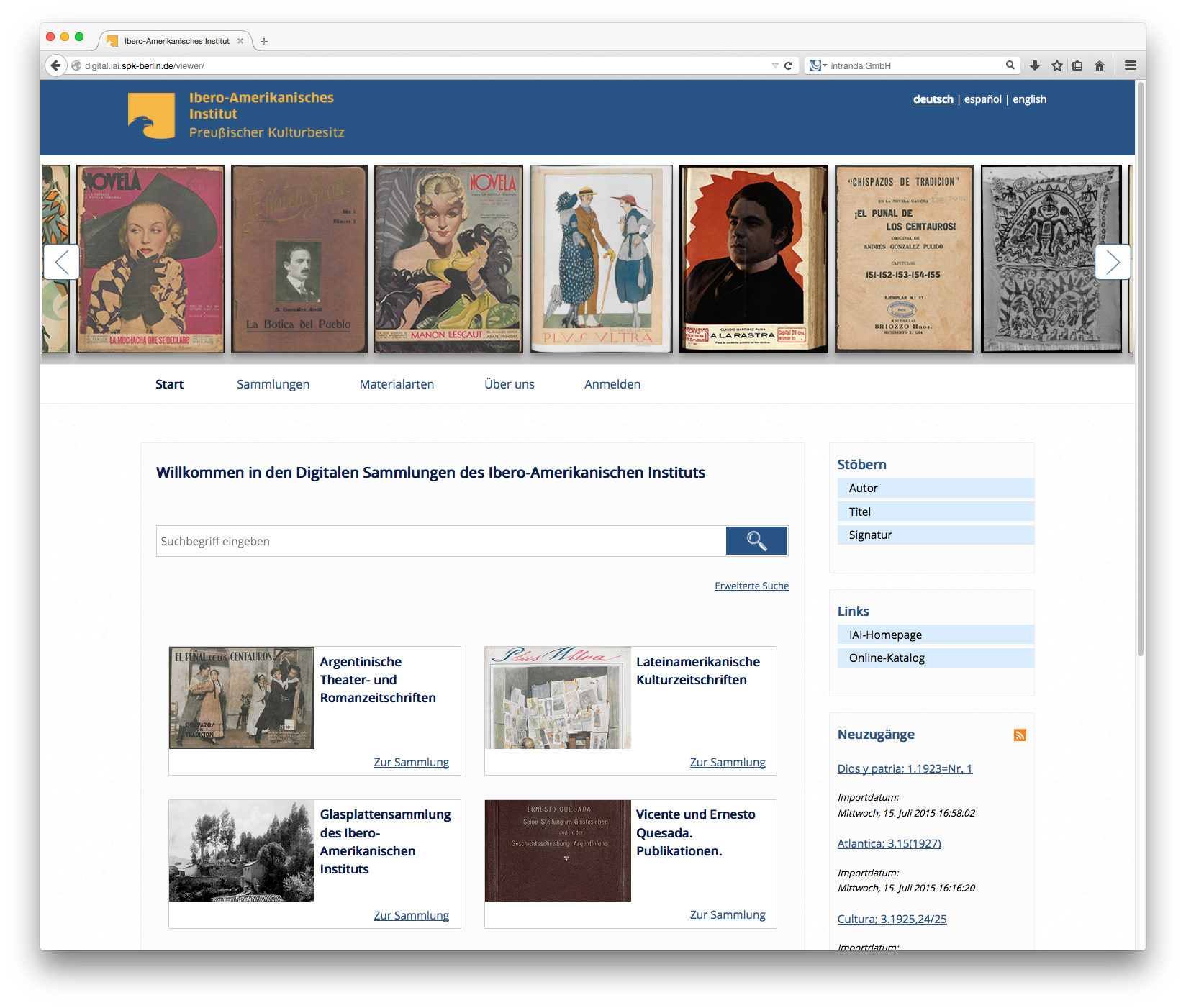Click the magnifier in the browser search box
The width and height of the screenshot is (1186, 1008).
(1010, 65)
